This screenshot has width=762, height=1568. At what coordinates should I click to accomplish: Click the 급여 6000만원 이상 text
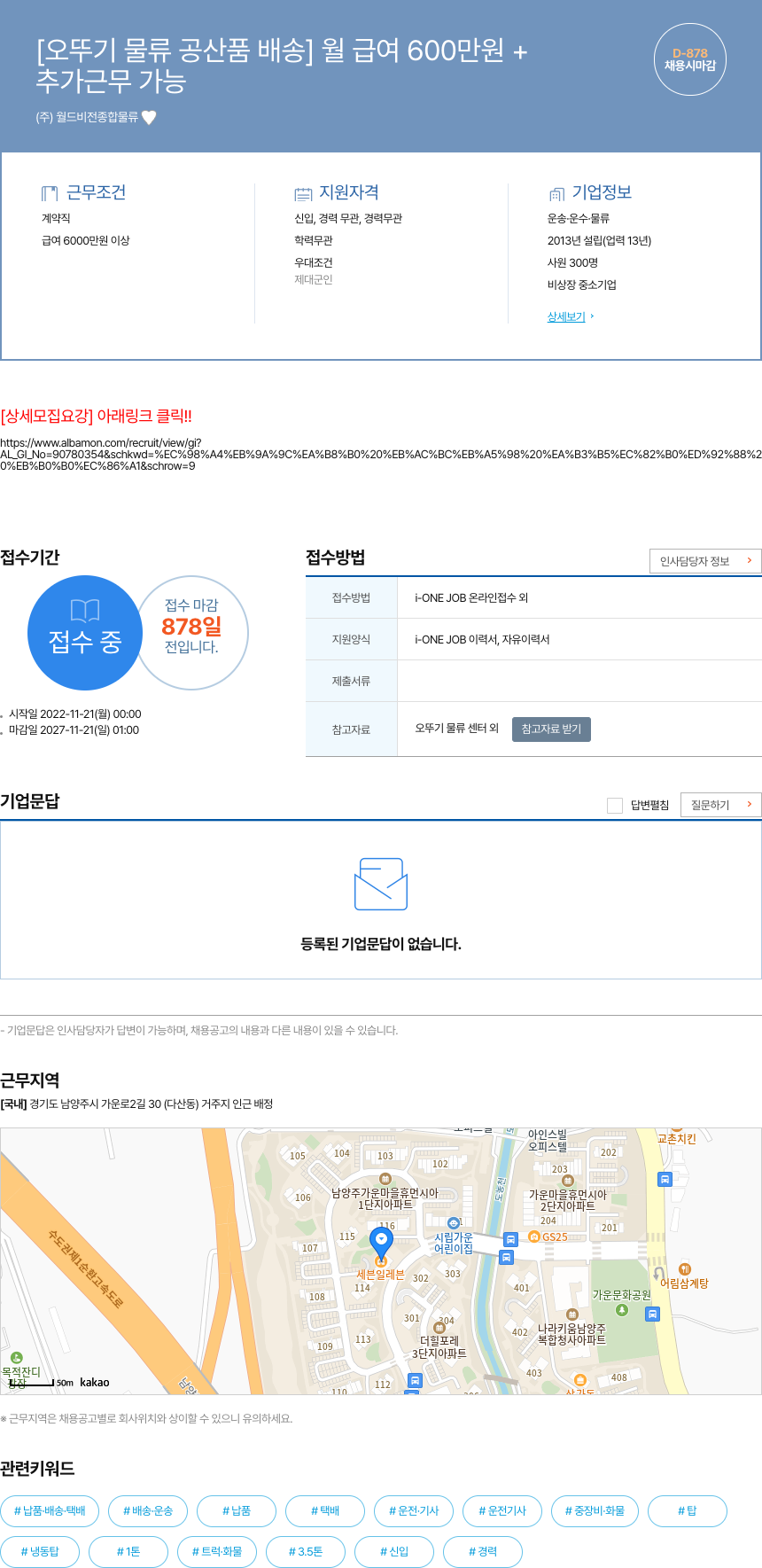[86, 240]
